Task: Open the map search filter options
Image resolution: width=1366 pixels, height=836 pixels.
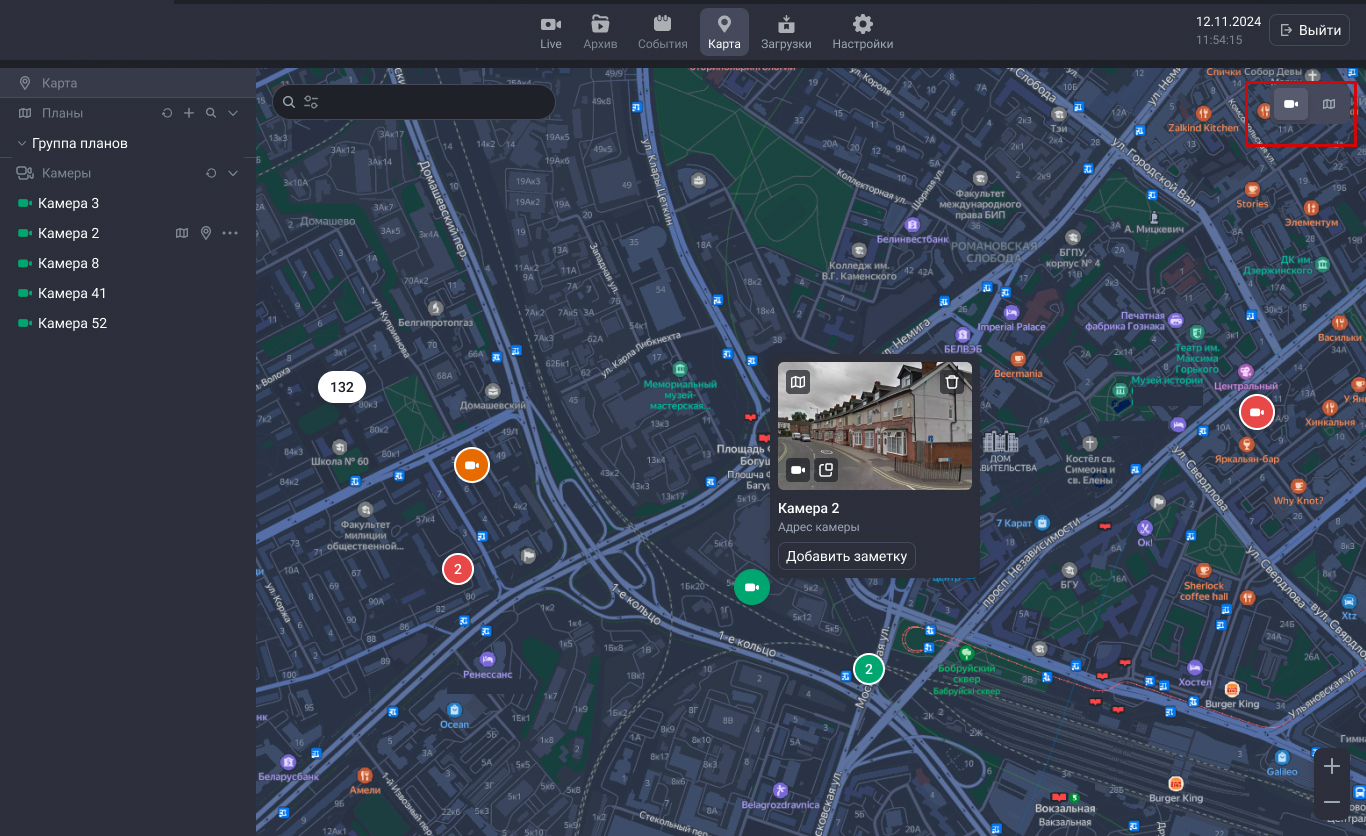Action: (x=311, y=102)
